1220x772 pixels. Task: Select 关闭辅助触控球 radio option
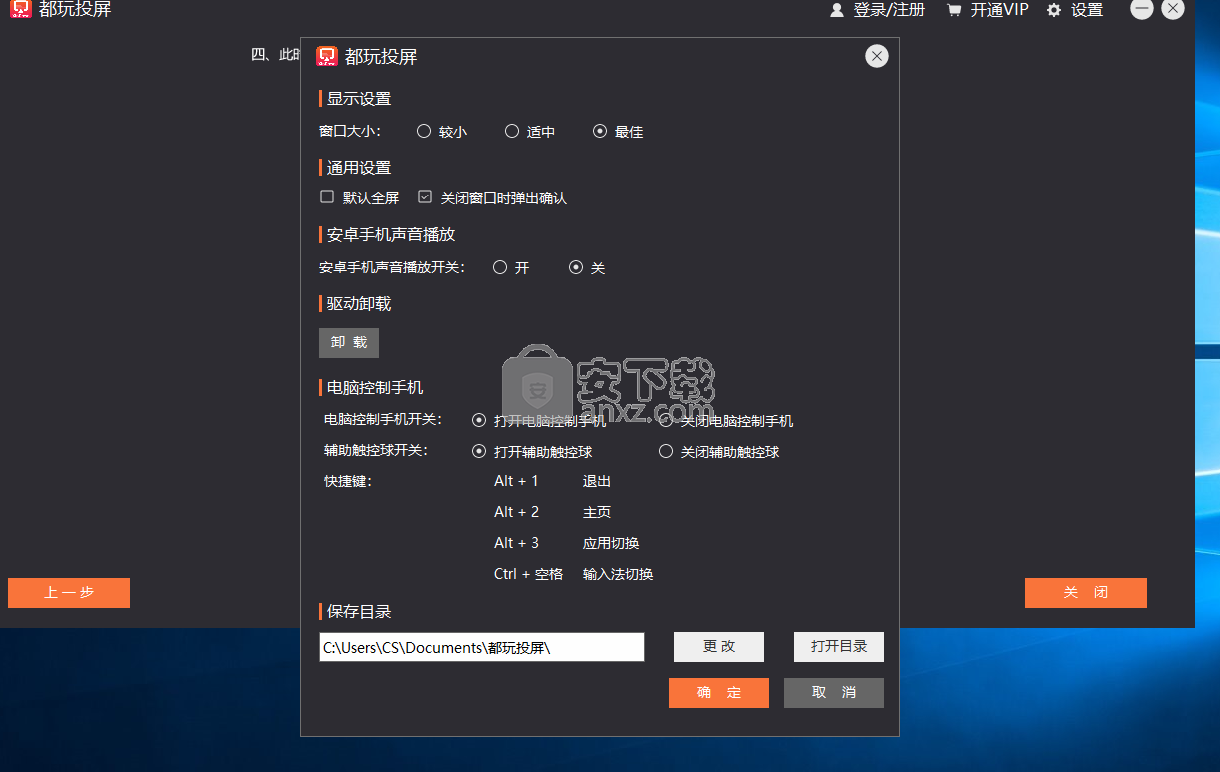click(x=666, y=451)
